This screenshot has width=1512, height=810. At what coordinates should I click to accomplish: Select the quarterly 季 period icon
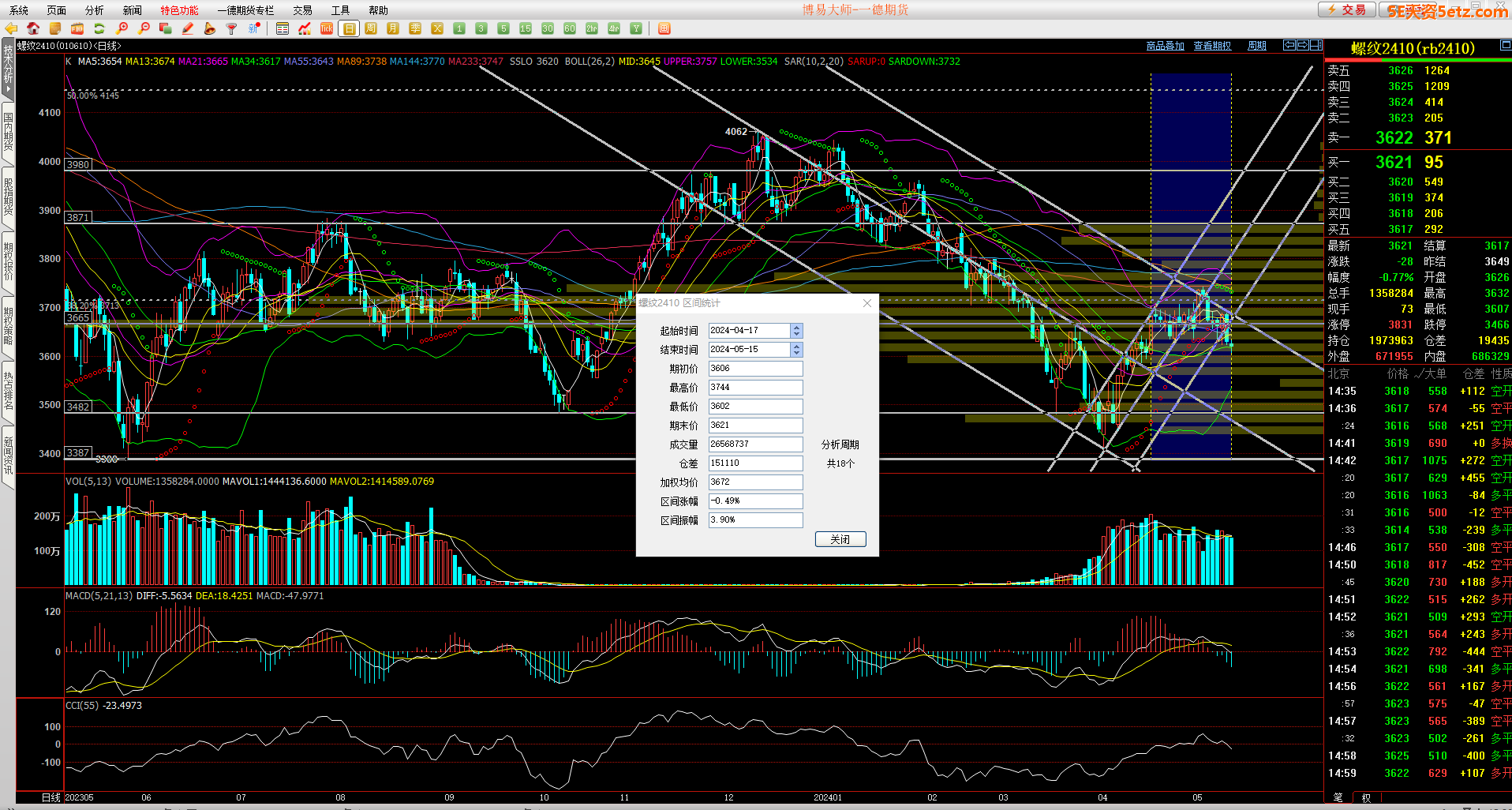pos(415,28)
